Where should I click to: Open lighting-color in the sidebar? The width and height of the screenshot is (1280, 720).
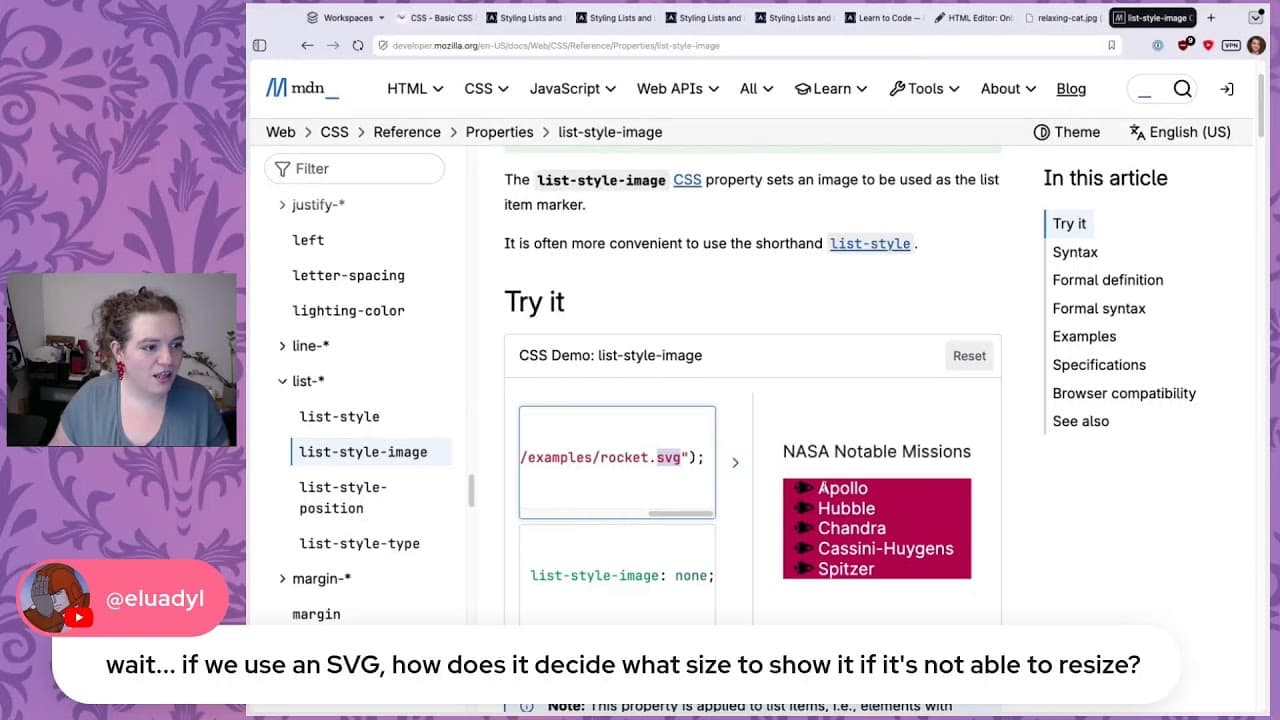coord(348,310)
